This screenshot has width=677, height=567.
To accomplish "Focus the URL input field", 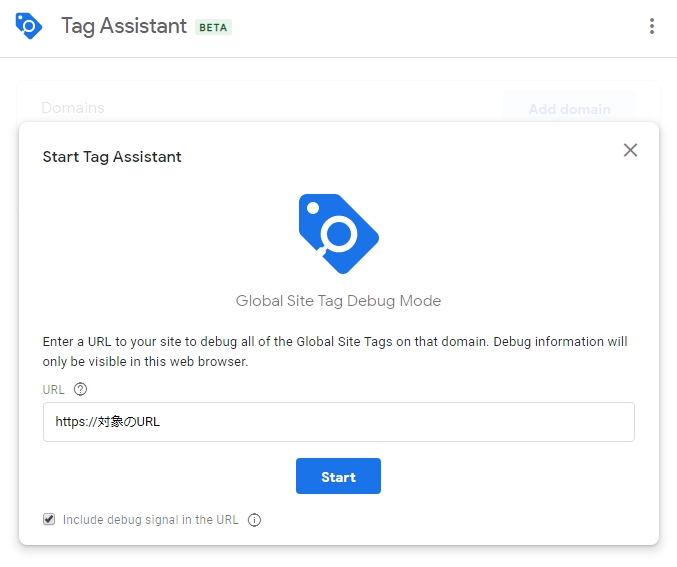I will [x=339, y=422].
